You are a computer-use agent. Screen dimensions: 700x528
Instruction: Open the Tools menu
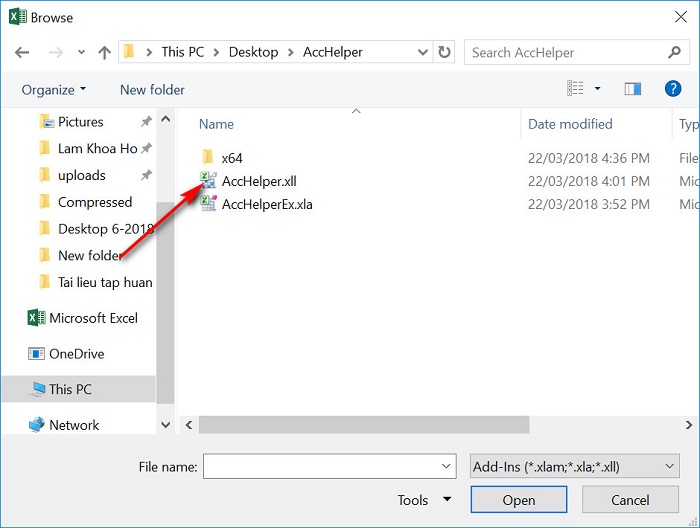pos(424,500)
